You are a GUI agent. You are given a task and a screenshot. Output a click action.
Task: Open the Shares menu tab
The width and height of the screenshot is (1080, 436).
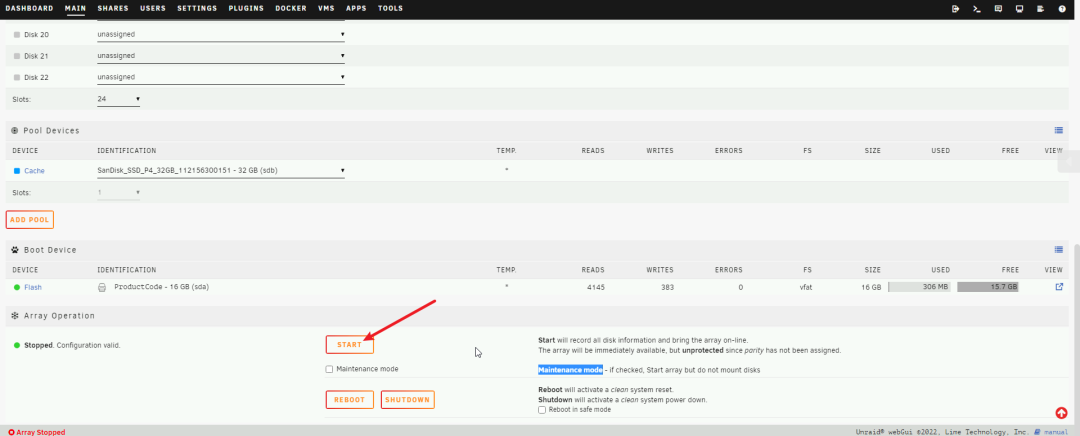click(113, 8)
